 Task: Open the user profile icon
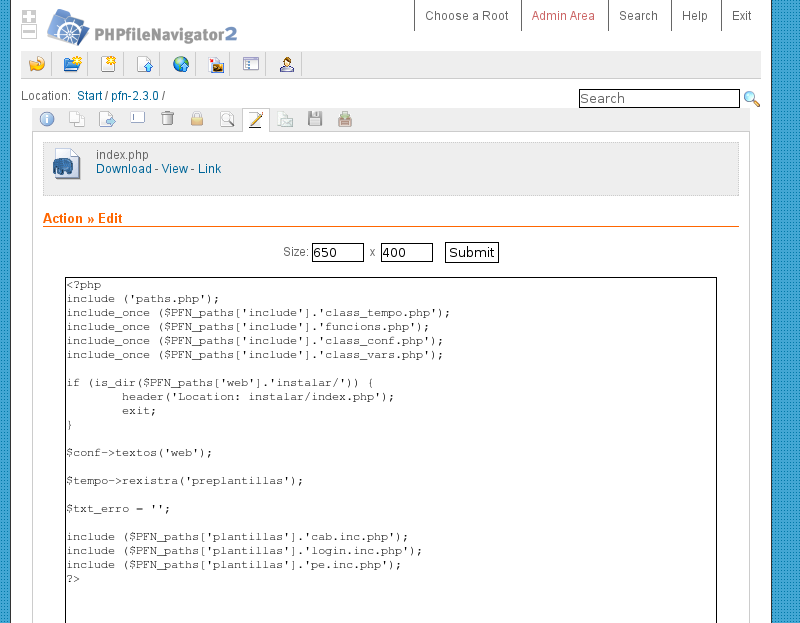pos(287,65)
